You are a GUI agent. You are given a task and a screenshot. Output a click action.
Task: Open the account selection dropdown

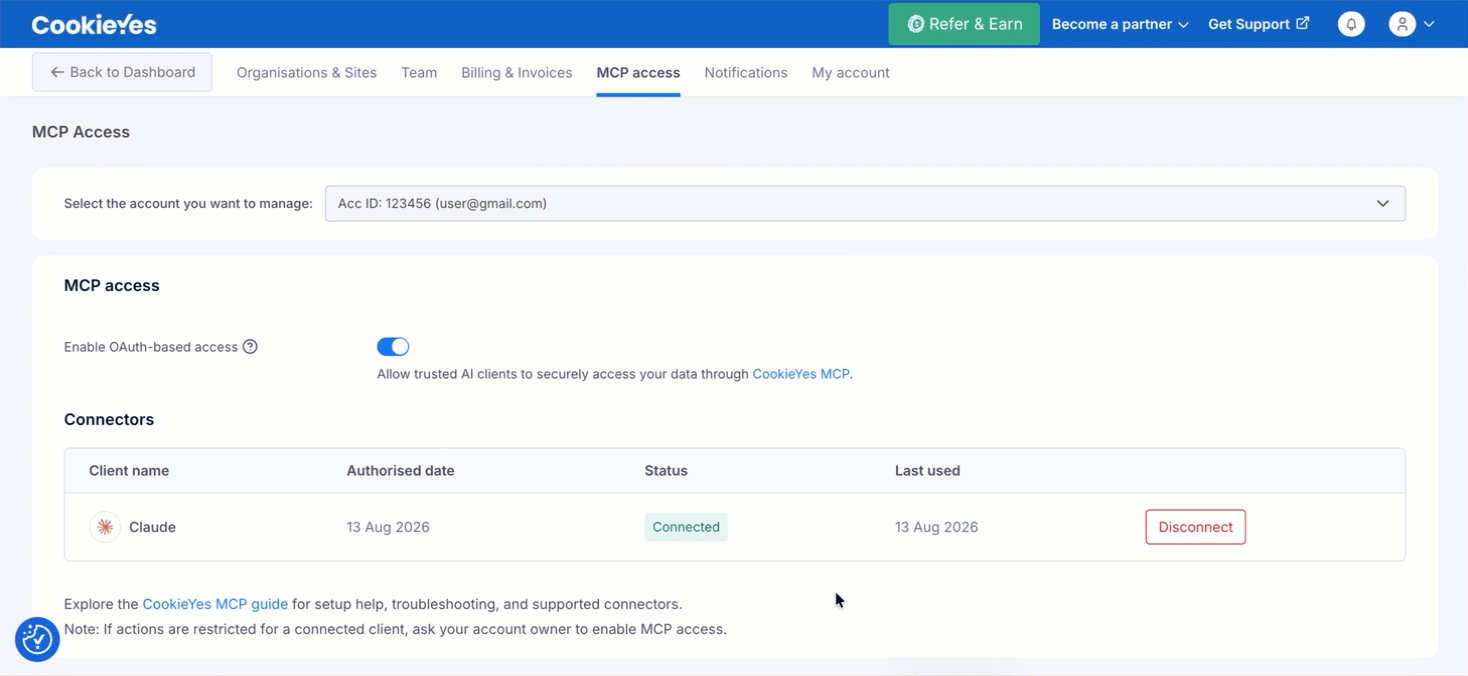coord(865,203)
